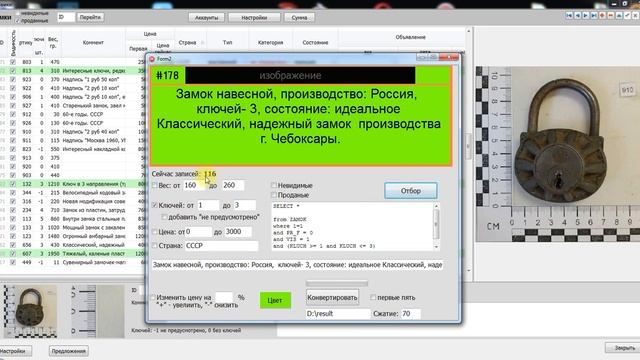Click the cancel edit X navigator icon

tap(635, 16)
